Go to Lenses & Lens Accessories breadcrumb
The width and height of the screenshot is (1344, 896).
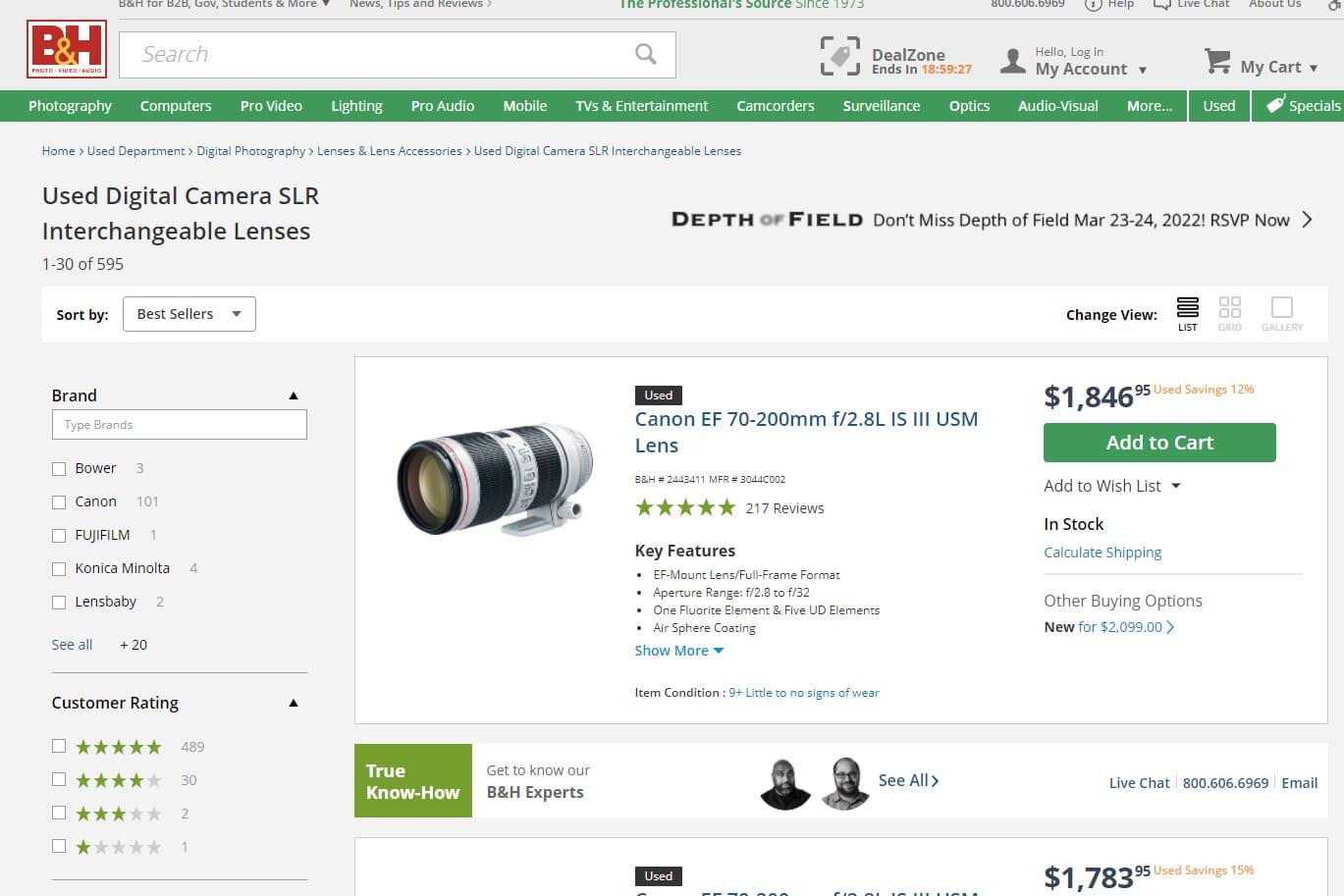coord(389,151)
